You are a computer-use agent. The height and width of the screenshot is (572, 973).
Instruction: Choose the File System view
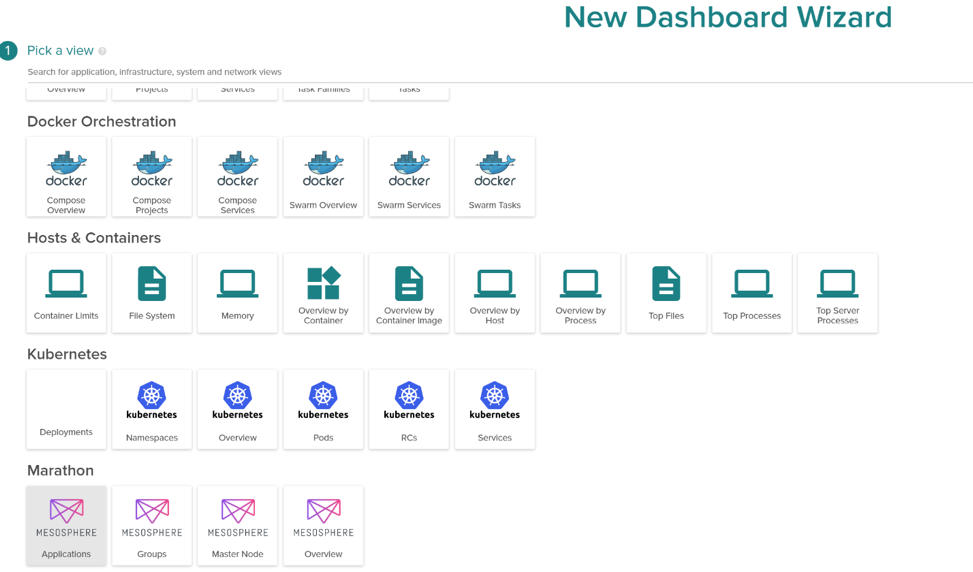(x=152, y=293)
